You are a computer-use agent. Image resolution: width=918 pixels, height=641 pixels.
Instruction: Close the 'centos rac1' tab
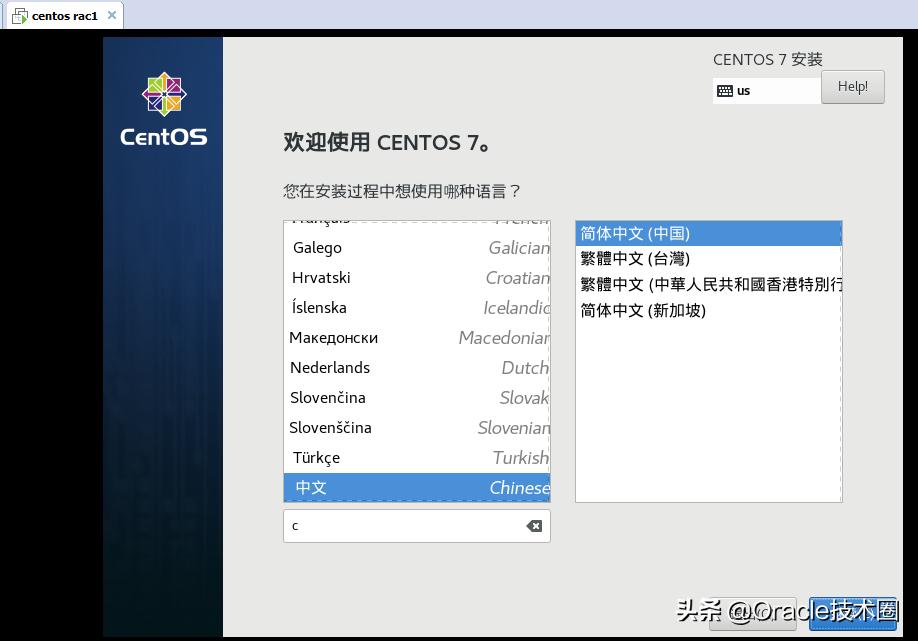coord(111,15)
